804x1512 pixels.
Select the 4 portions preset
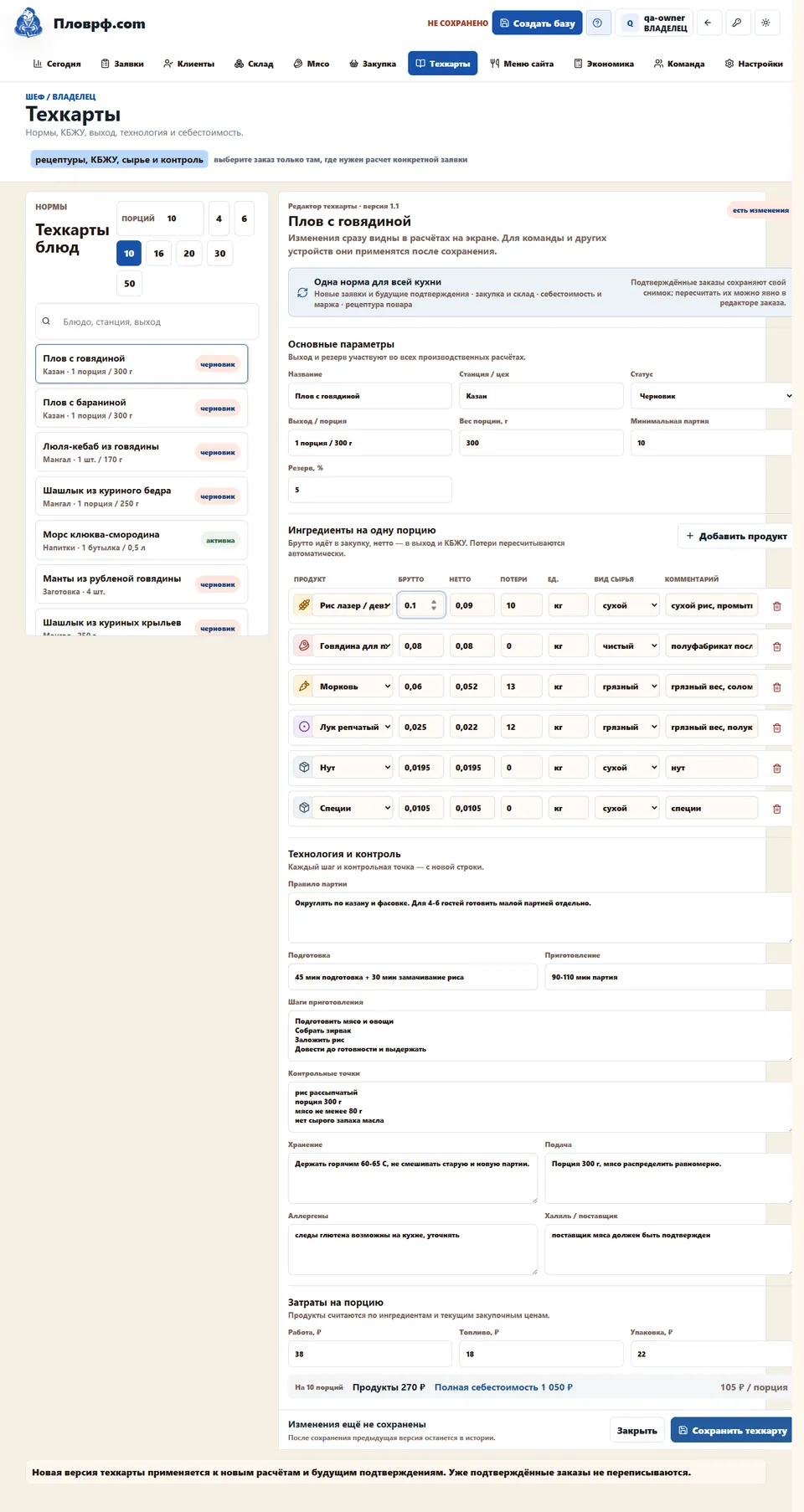(x=219, y=219)
